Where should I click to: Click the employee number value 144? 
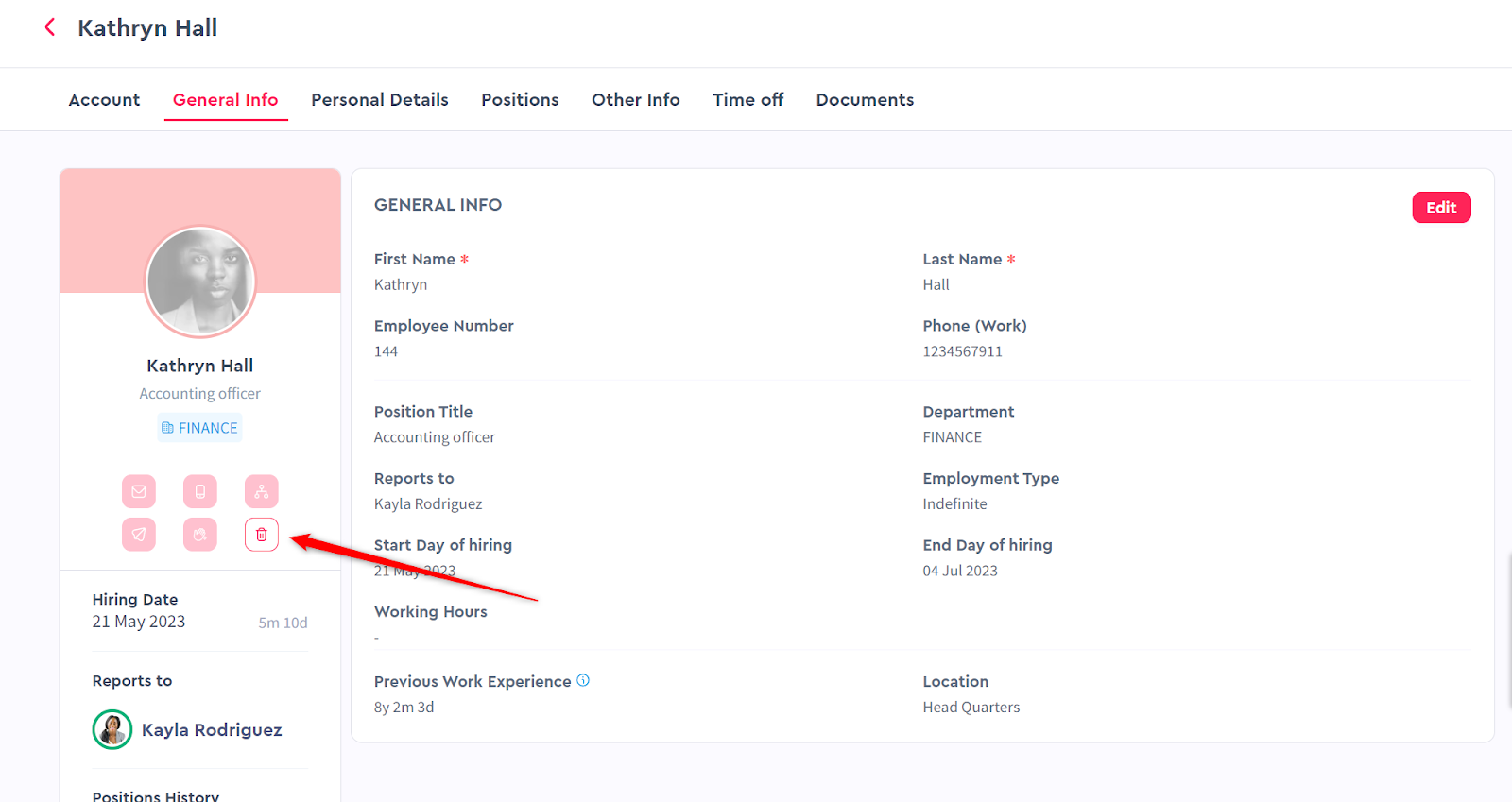(x=386, y=351)
